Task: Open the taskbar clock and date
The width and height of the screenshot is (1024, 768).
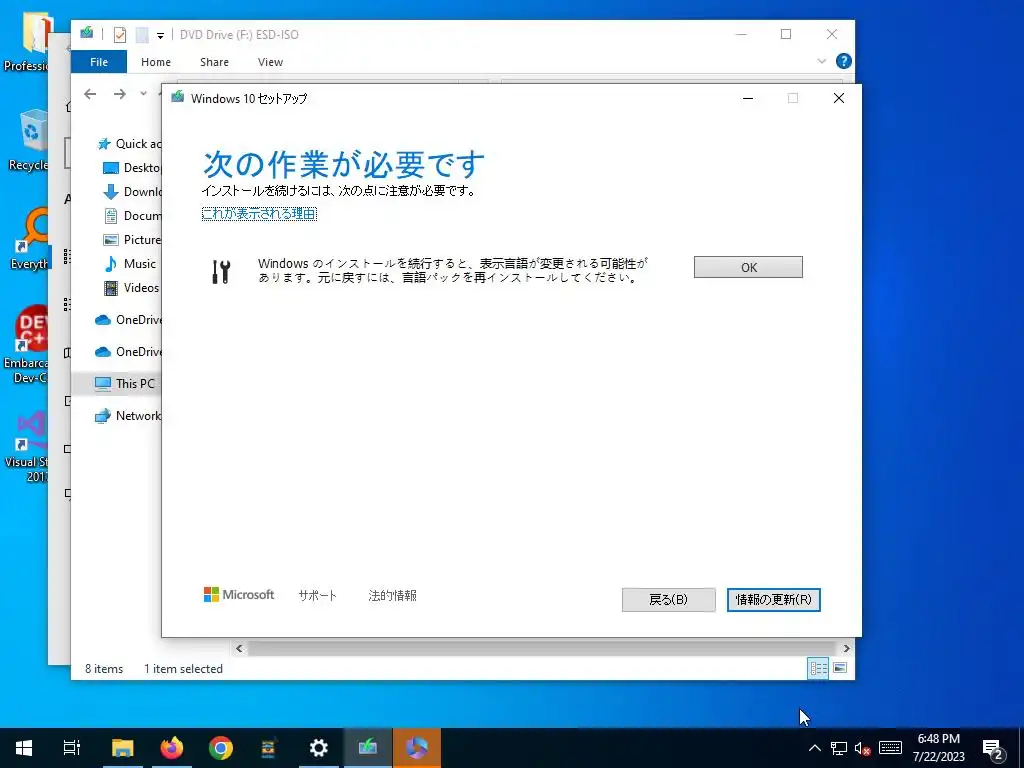Action: [x=938, y=748]
